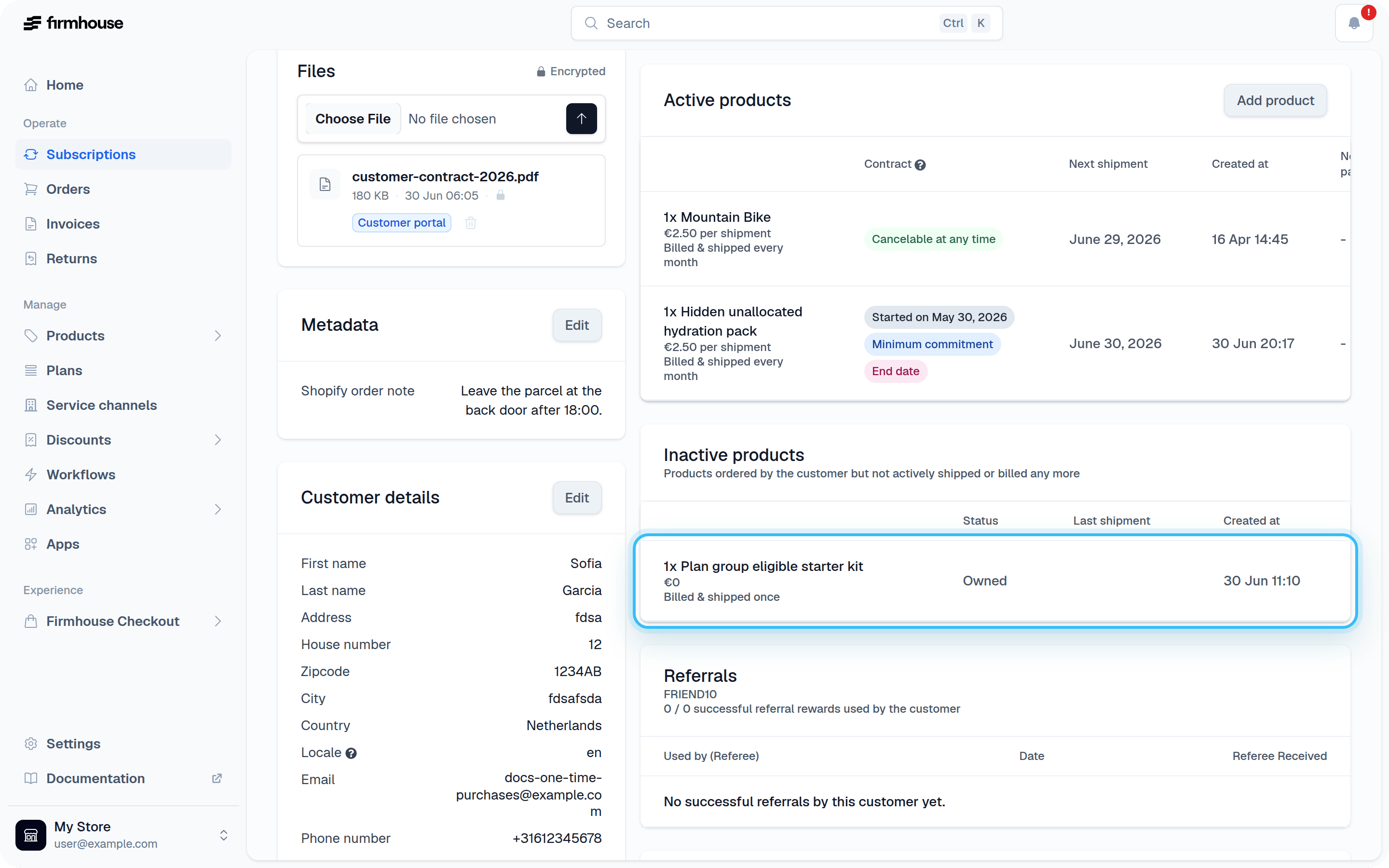Click the 1x Mountain Bike product
This screenshot has width=1389, height=868.
tap(717, 217)
